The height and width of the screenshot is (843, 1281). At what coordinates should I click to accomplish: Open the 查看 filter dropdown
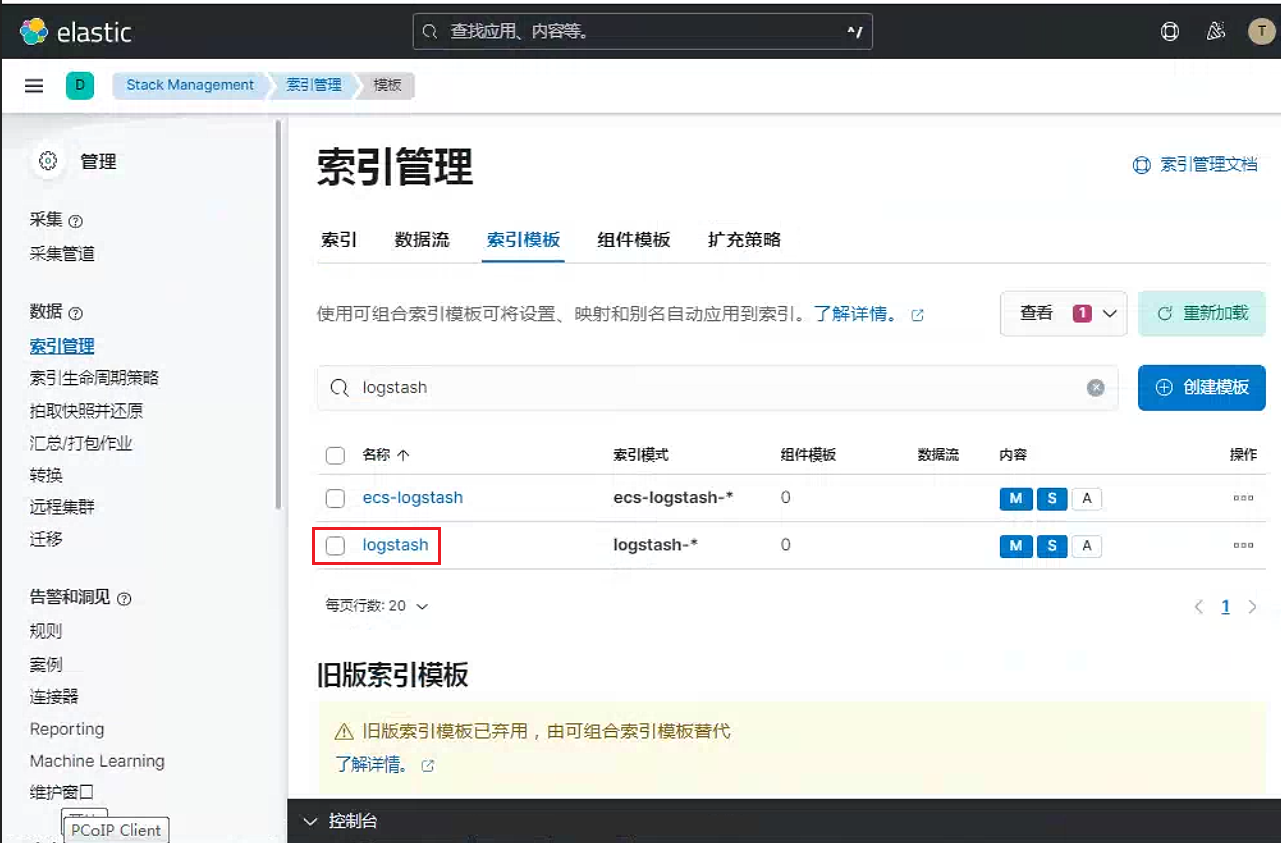[1064, 314]
